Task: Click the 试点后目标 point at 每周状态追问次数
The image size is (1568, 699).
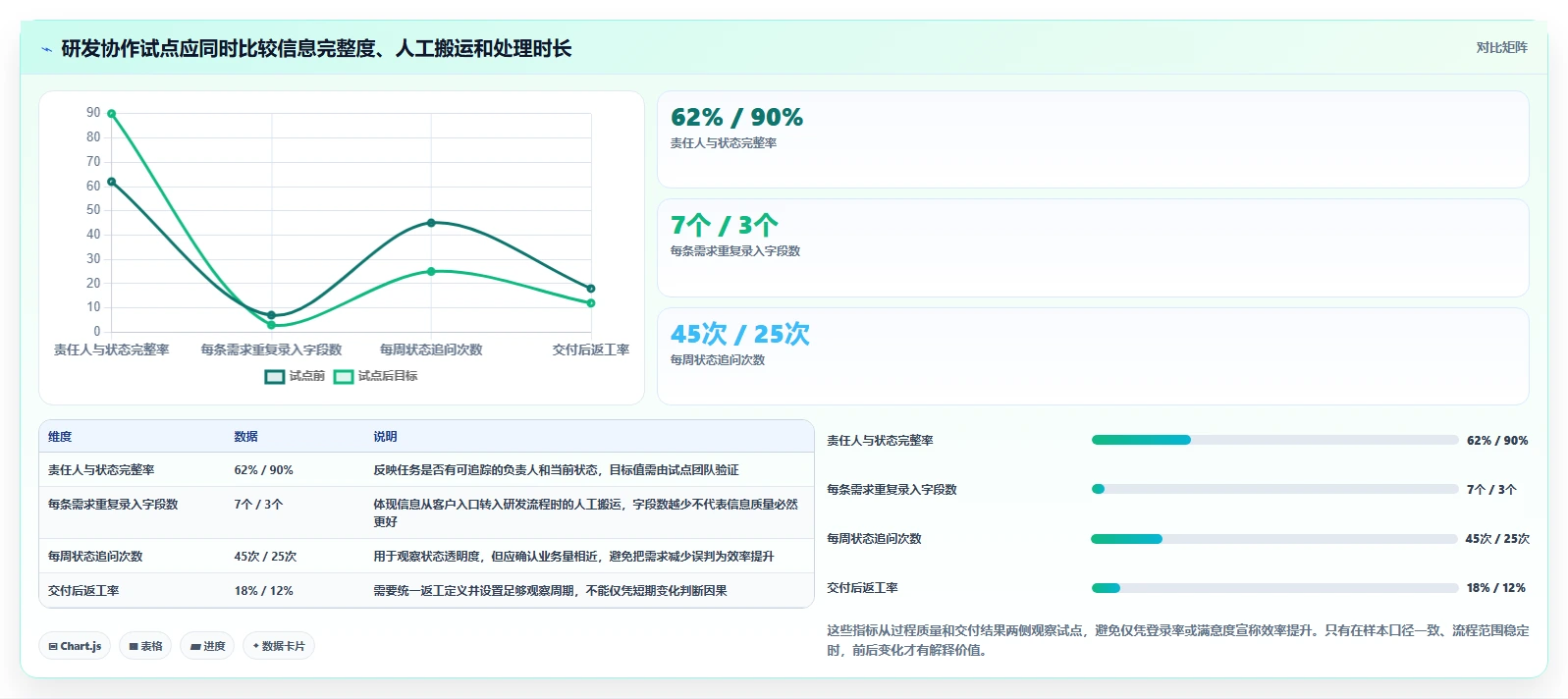Action: 431,271
